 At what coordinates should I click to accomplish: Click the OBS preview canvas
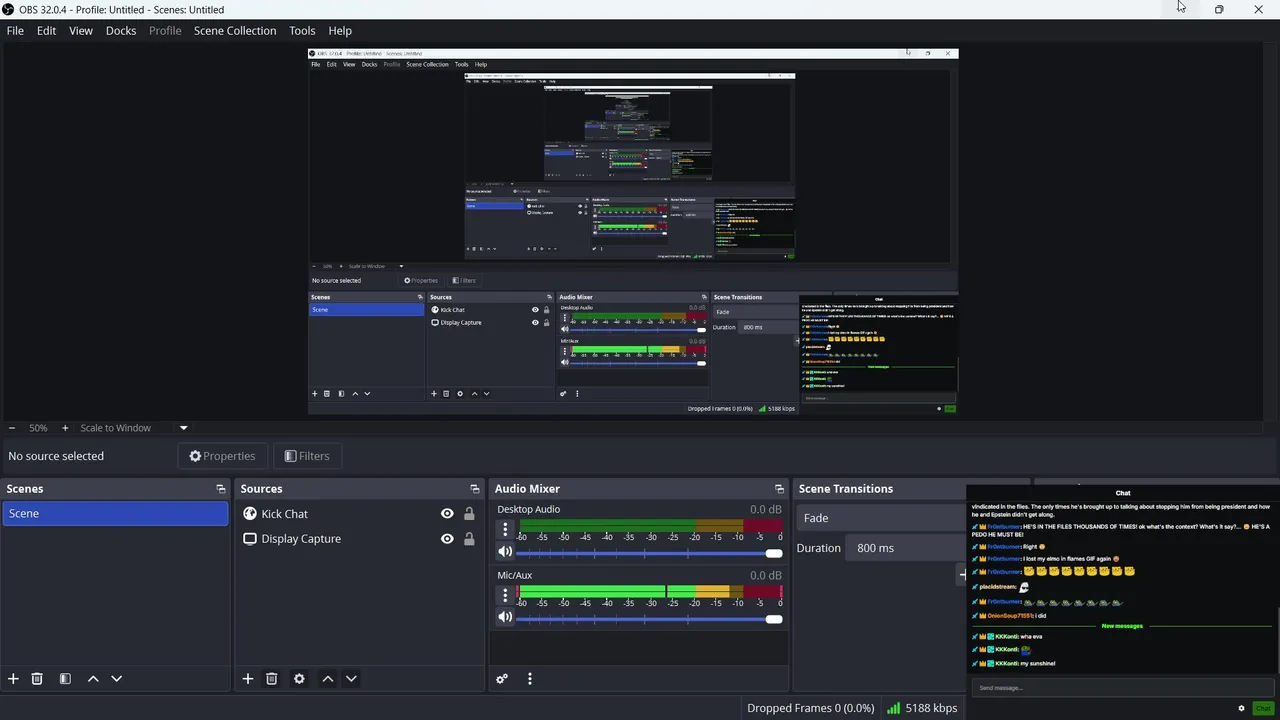tap(632, 231)
